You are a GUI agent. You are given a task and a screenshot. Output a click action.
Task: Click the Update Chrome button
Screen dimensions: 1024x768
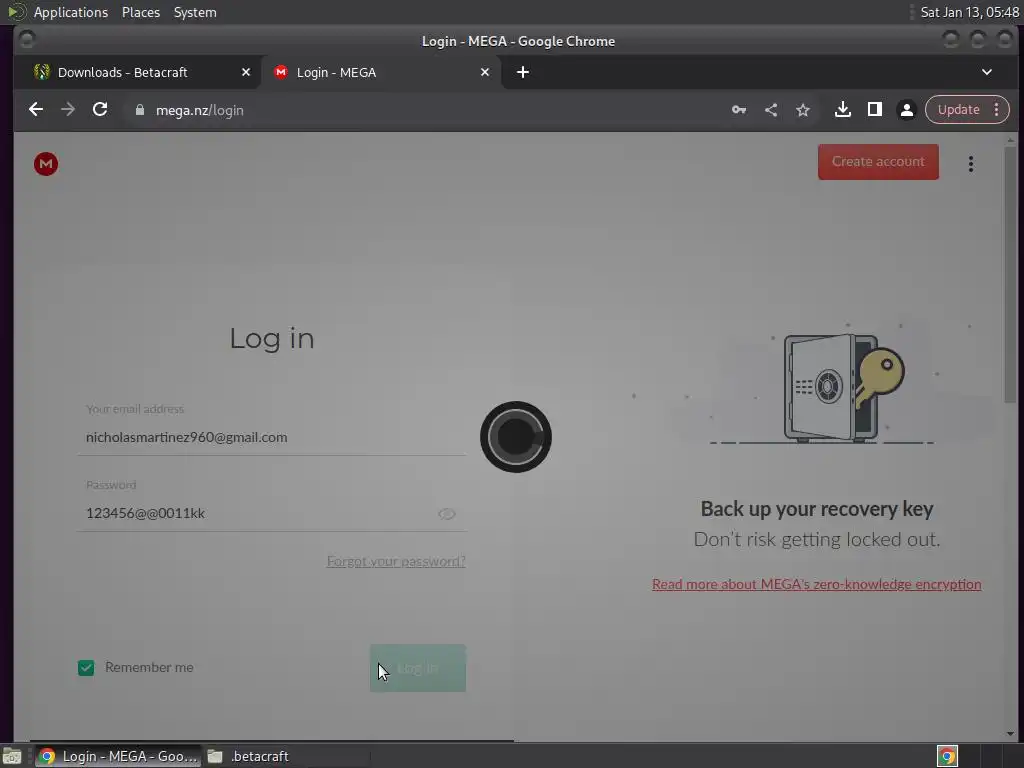click(958, 110)
